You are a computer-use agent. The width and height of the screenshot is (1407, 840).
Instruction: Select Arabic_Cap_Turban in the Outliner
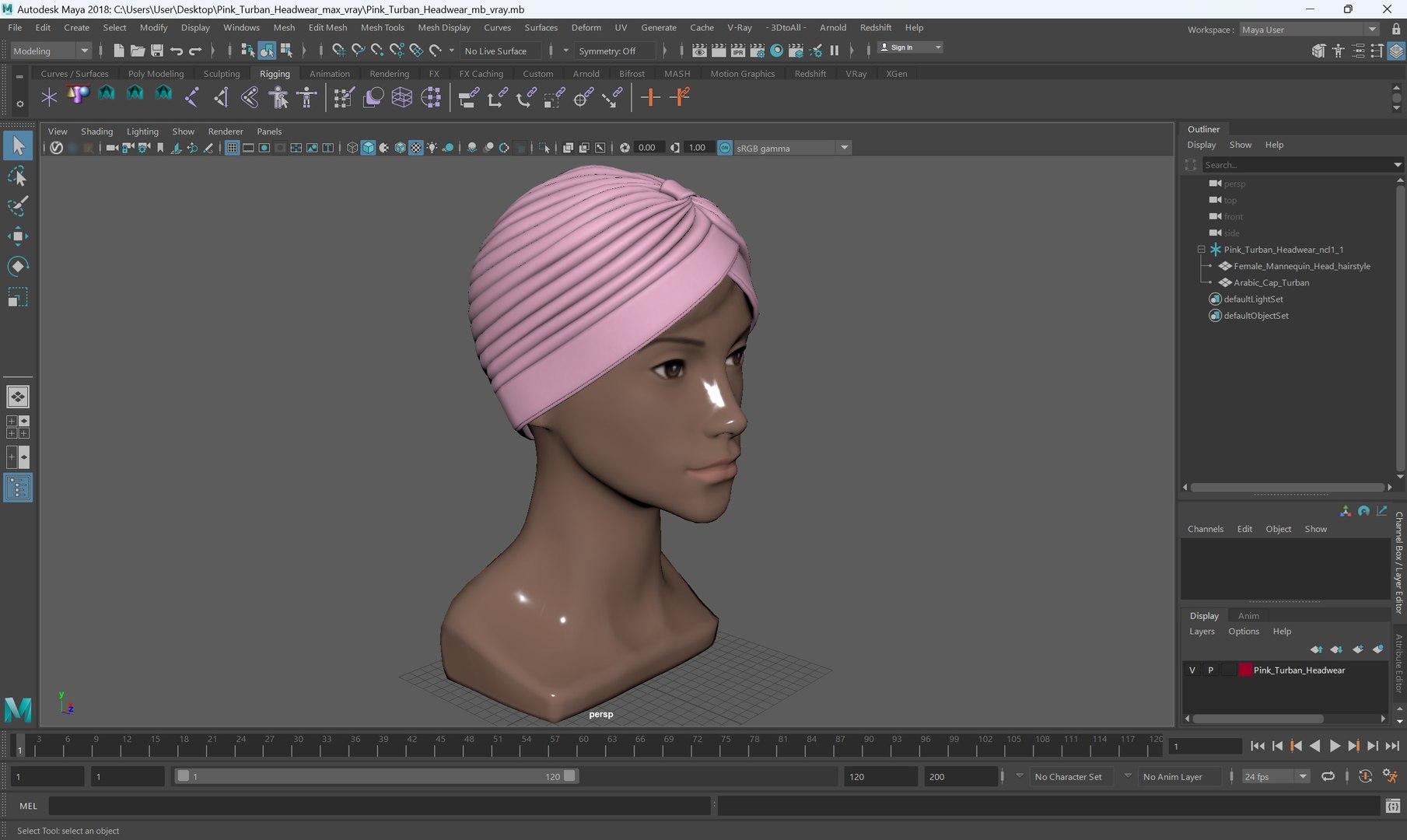coord(1271,282)
